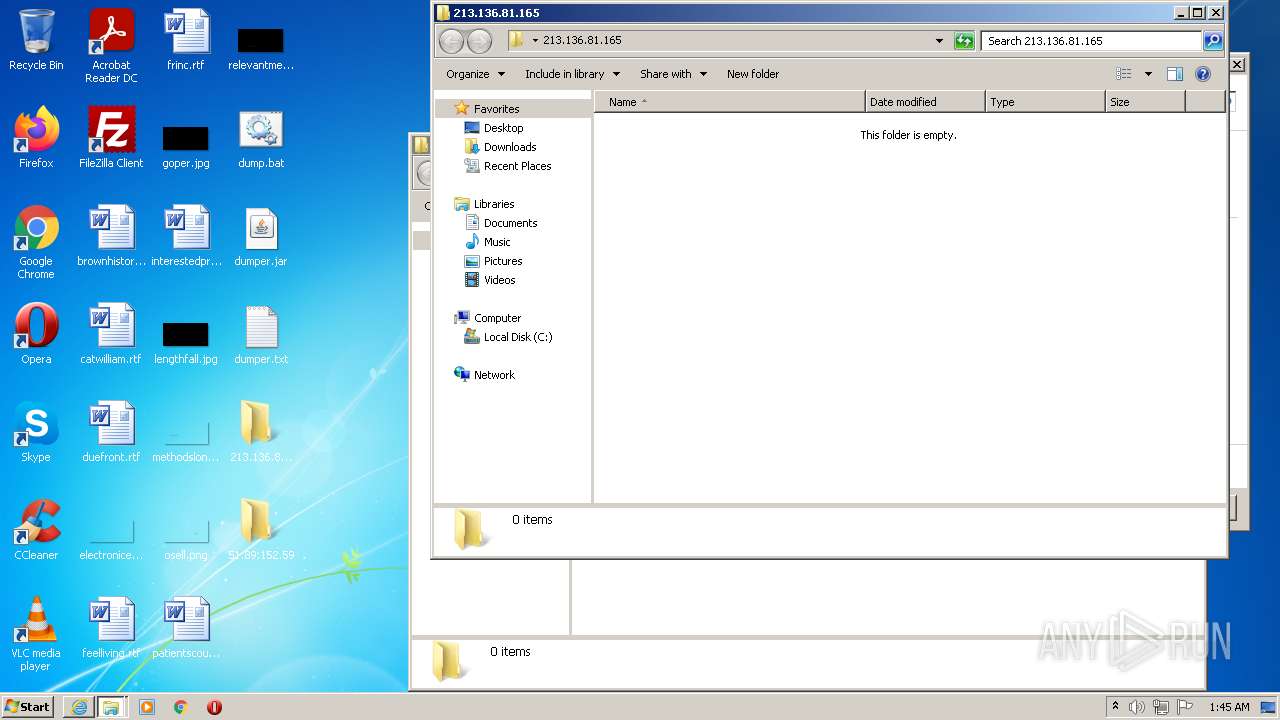The height and width of the screenshot is (720, 1280).
Task: Open the Action Center flag tray icon
Action: (1185, 707)
